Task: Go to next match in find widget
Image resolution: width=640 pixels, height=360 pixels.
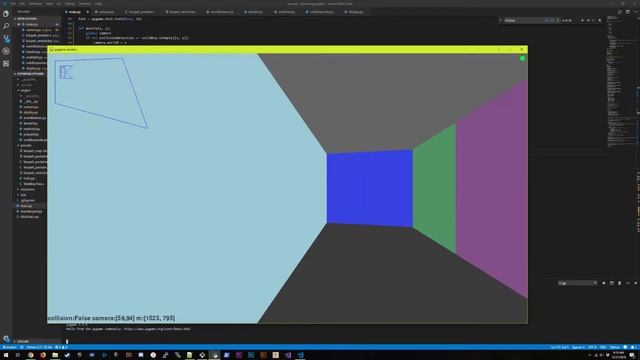Action: click(x=588, y=20)
